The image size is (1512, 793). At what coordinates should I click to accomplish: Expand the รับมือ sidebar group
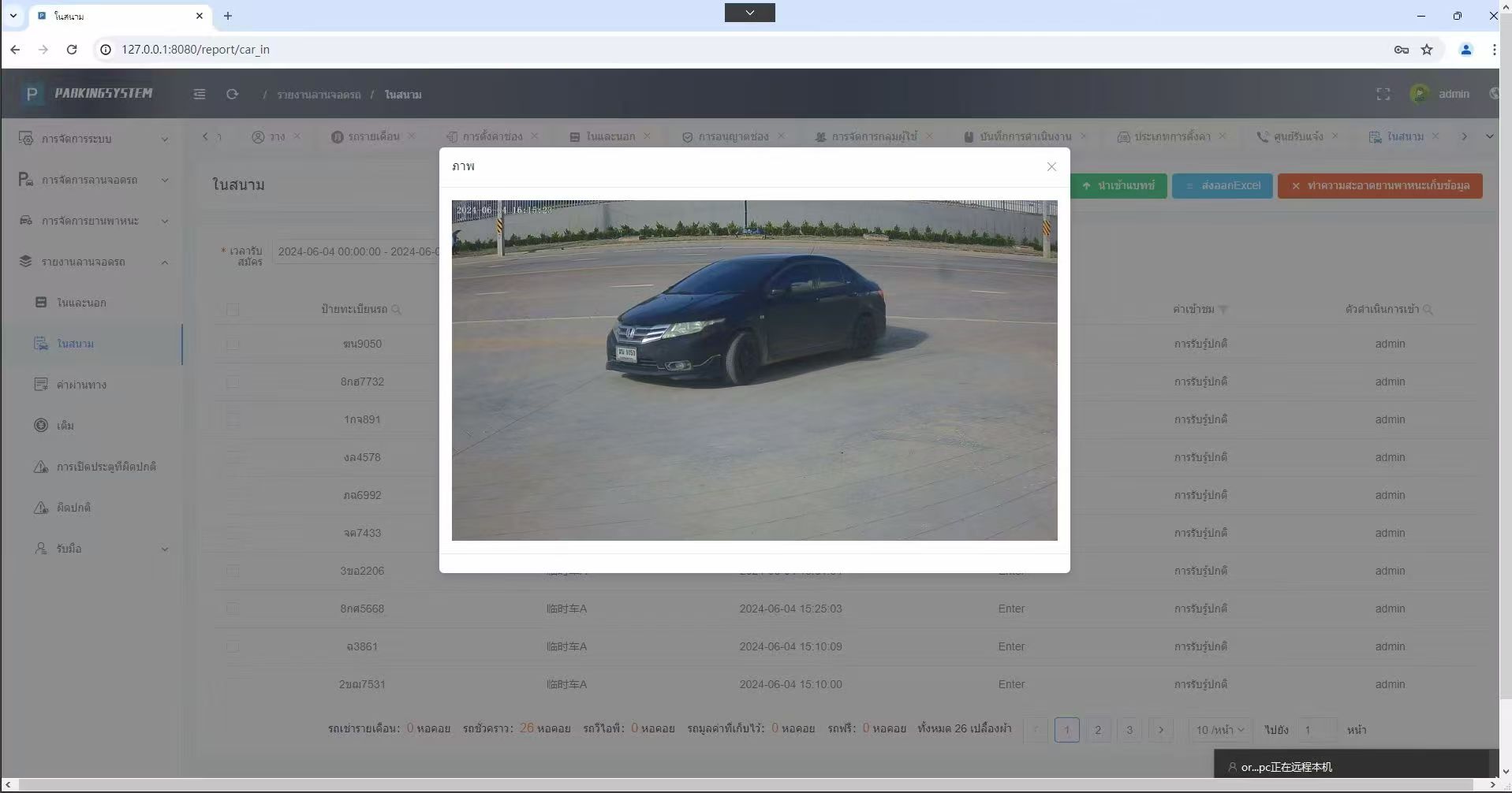[93, 549]
